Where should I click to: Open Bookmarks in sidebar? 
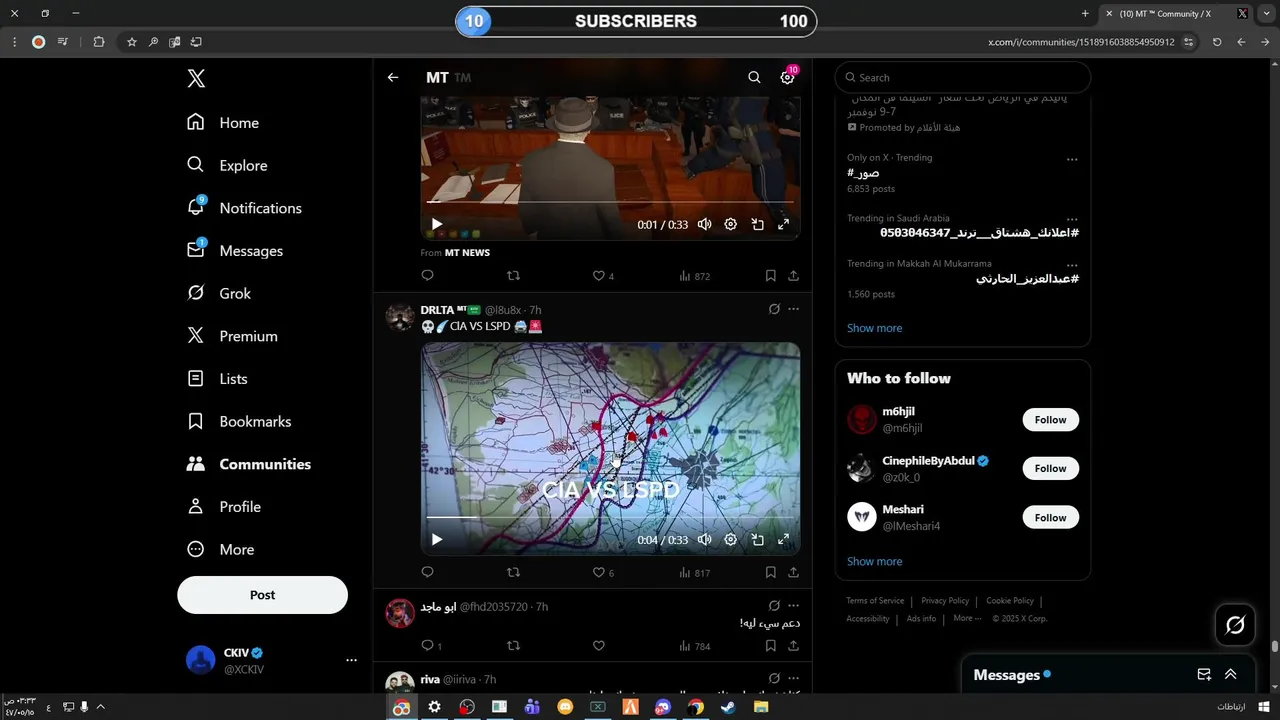tap(239, 421)
